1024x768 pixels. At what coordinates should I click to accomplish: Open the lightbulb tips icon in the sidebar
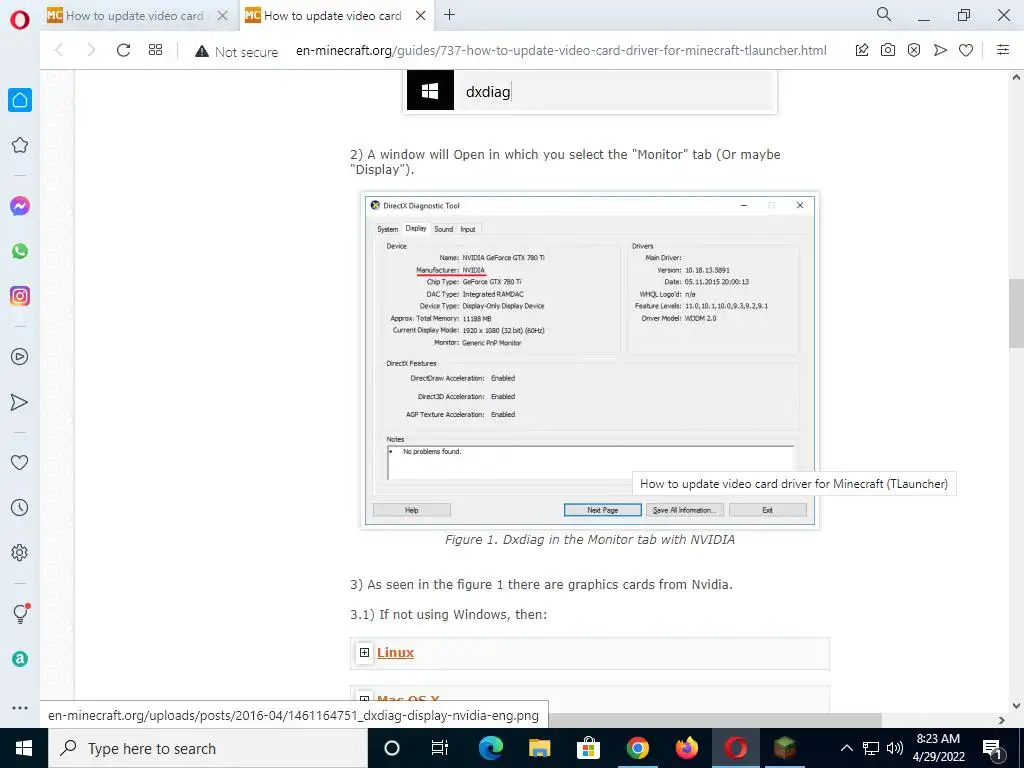point(20,613)
